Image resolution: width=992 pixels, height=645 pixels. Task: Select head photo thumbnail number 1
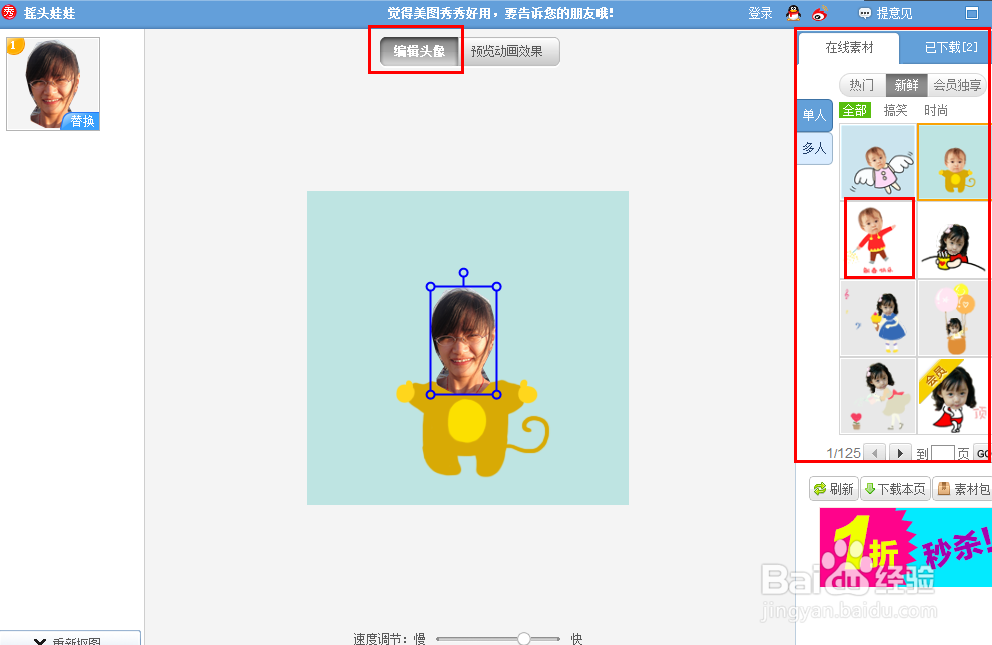point(53,83)
